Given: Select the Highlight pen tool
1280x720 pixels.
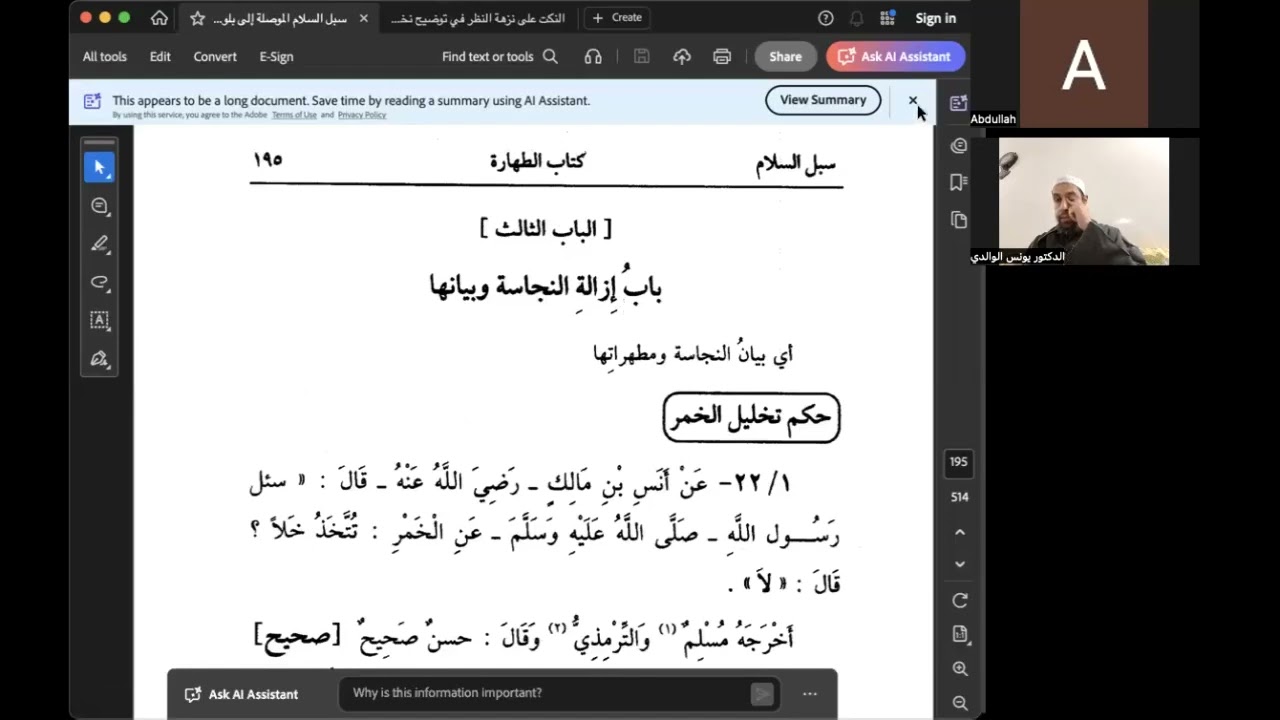Looking at the screenshot, I should coord(99,244).
